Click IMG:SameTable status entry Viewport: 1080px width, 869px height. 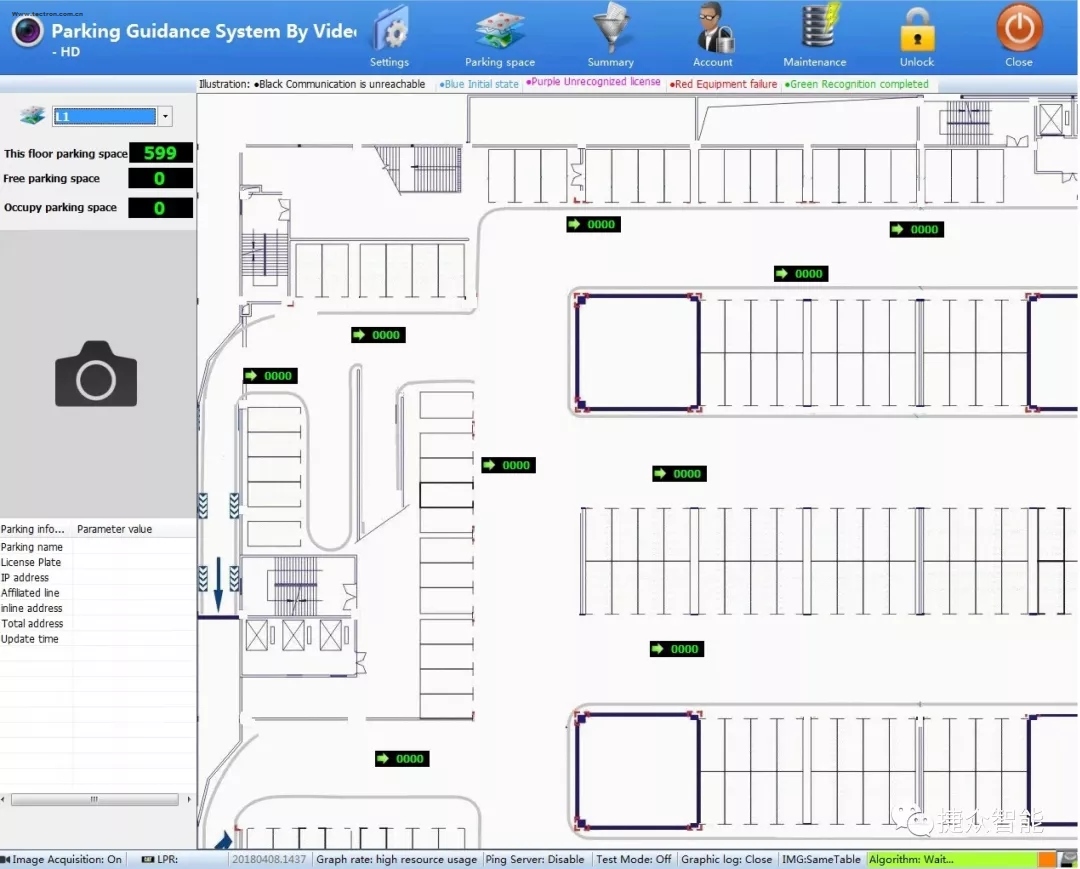[x=821, y=859]
